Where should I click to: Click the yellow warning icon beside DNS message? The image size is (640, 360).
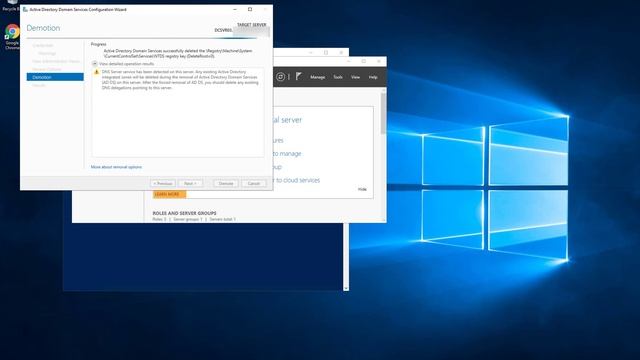[96, 72]
